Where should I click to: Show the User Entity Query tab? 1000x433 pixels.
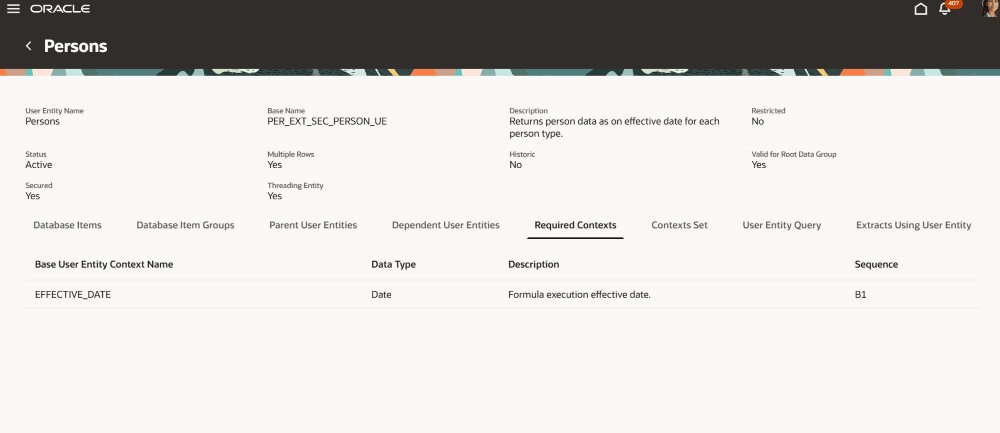[x=782, y=225]
